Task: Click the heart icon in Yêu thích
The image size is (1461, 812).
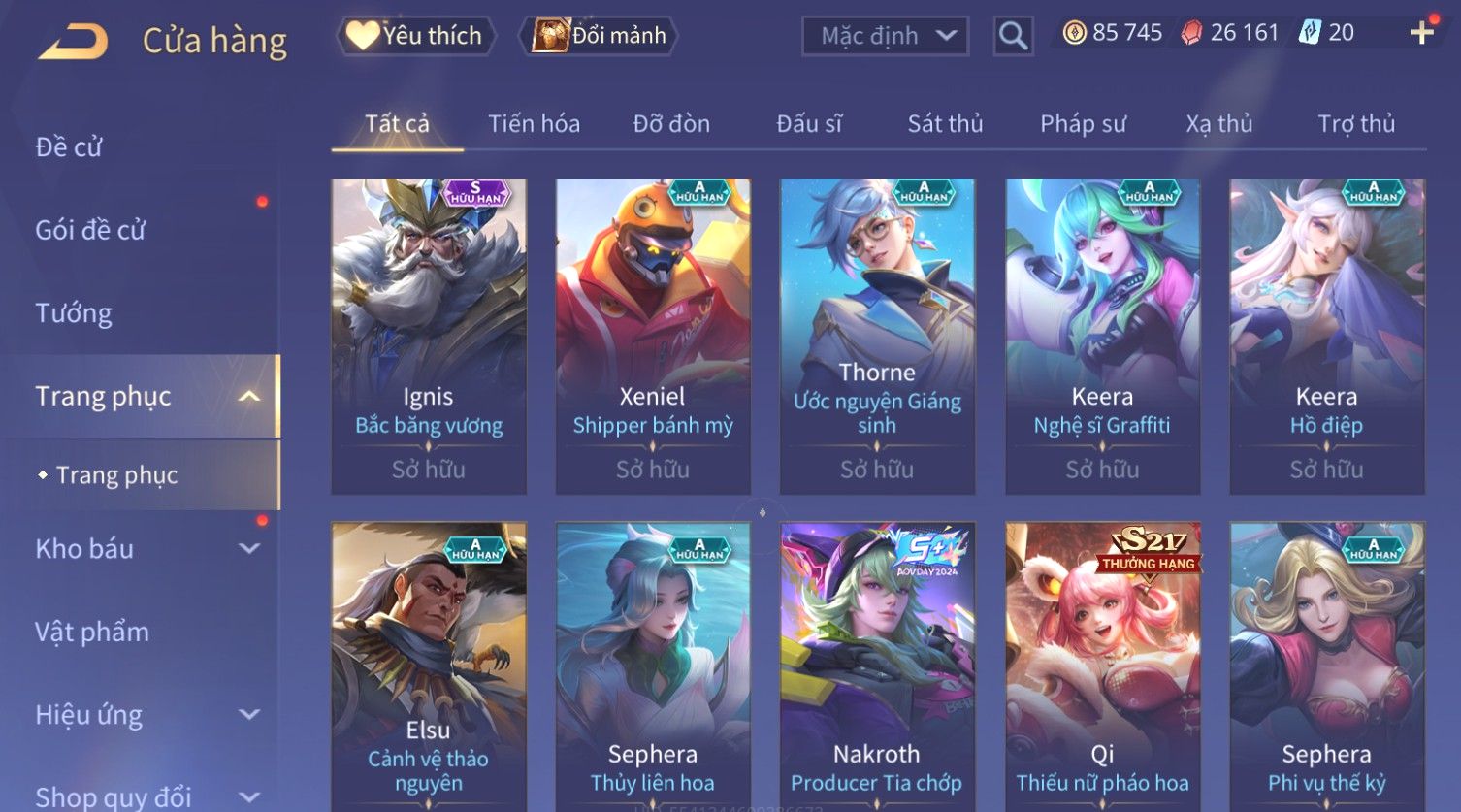Action: click(363, 36)
